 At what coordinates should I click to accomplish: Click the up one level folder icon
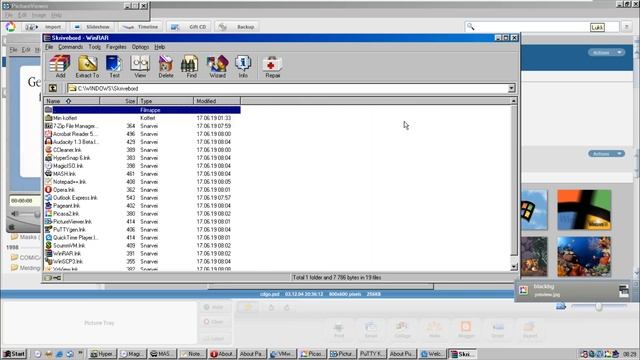pos(53,88)
